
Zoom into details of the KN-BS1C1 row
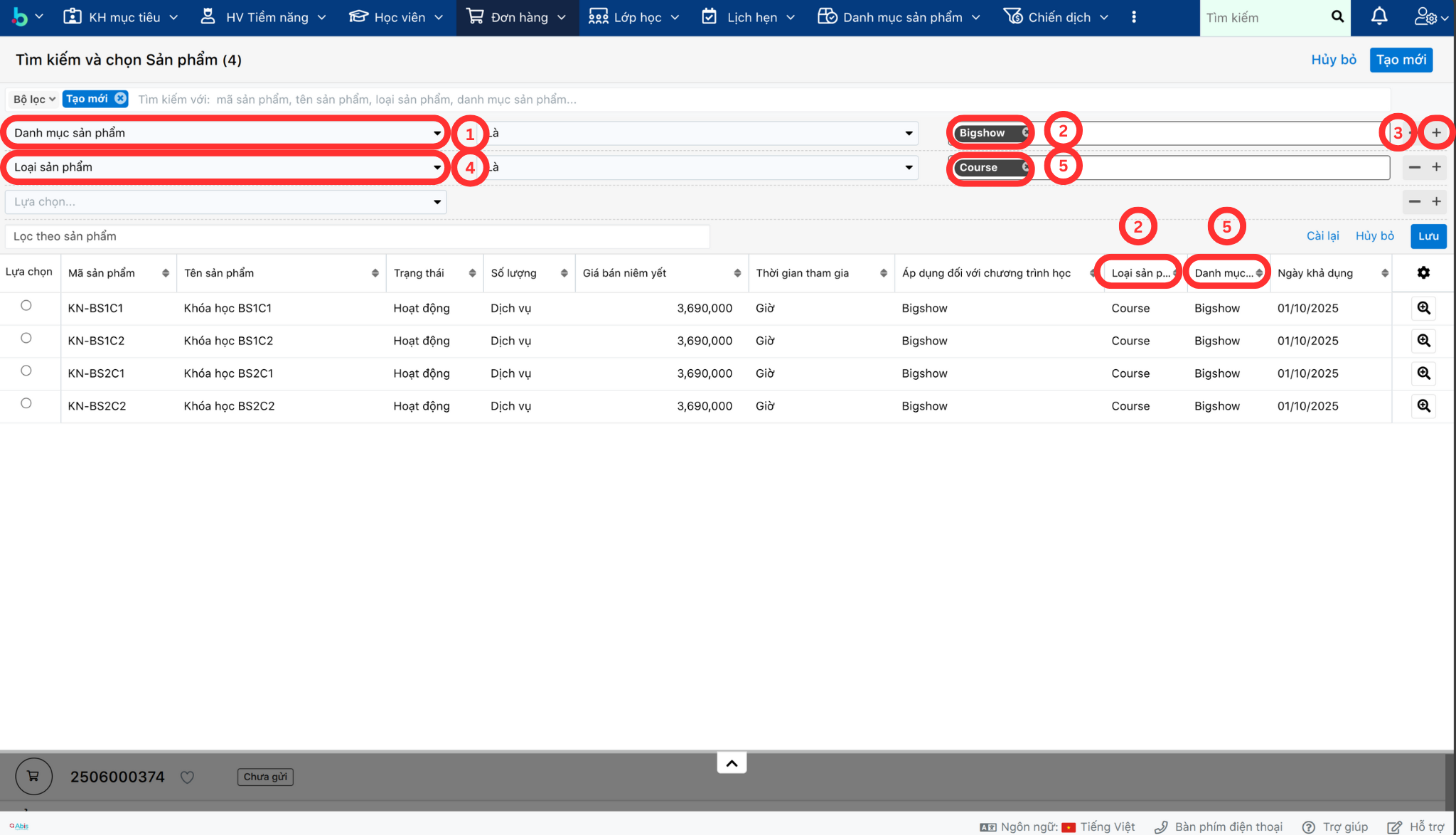1423,308
